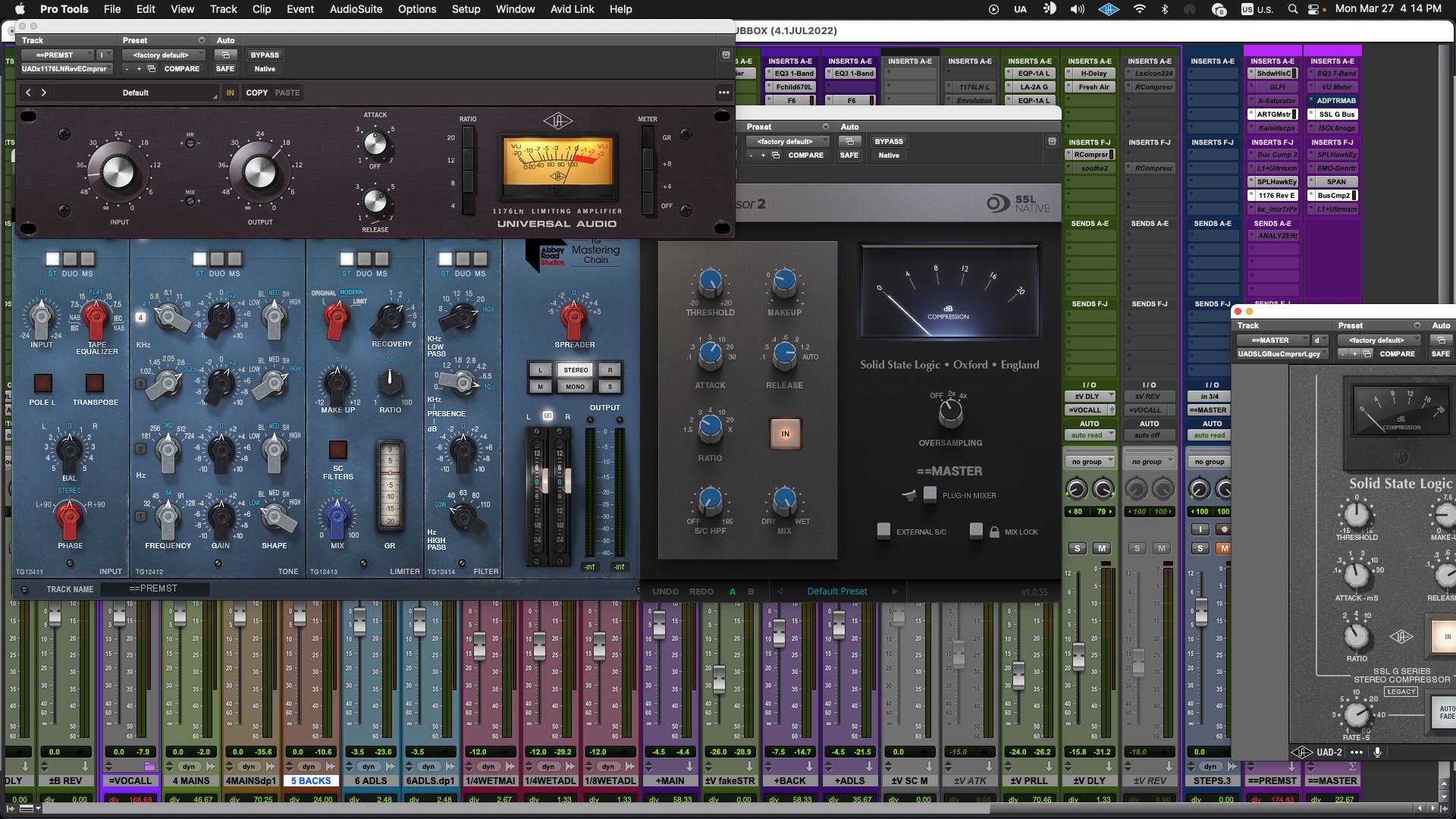This screenshot has height=819, width=1456.
Task: Open the auto read automation mode selector under ±V DLY
Action: point(1090,435)
